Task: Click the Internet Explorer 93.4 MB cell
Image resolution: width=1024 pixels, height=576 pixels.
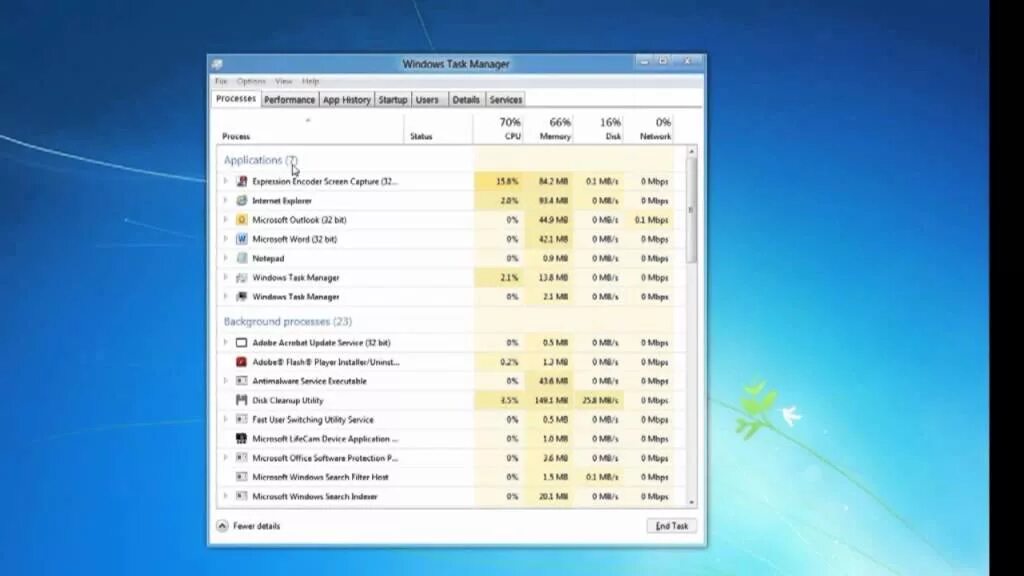Action: 549,200
